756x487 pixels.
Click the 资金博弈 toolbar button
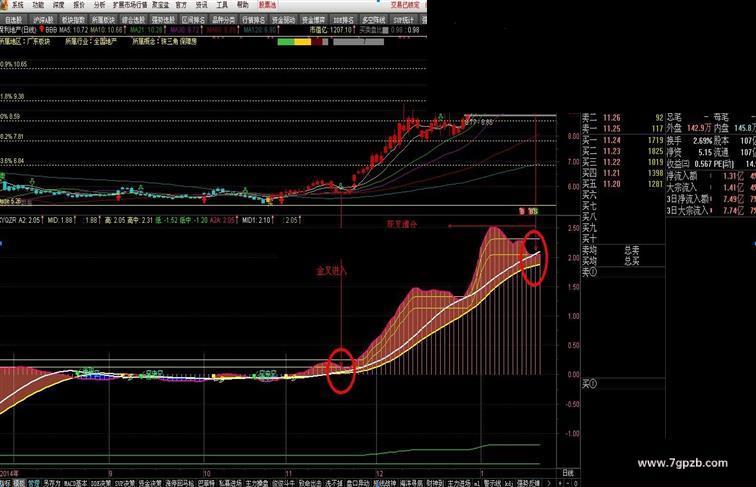(x=313, y=20)
